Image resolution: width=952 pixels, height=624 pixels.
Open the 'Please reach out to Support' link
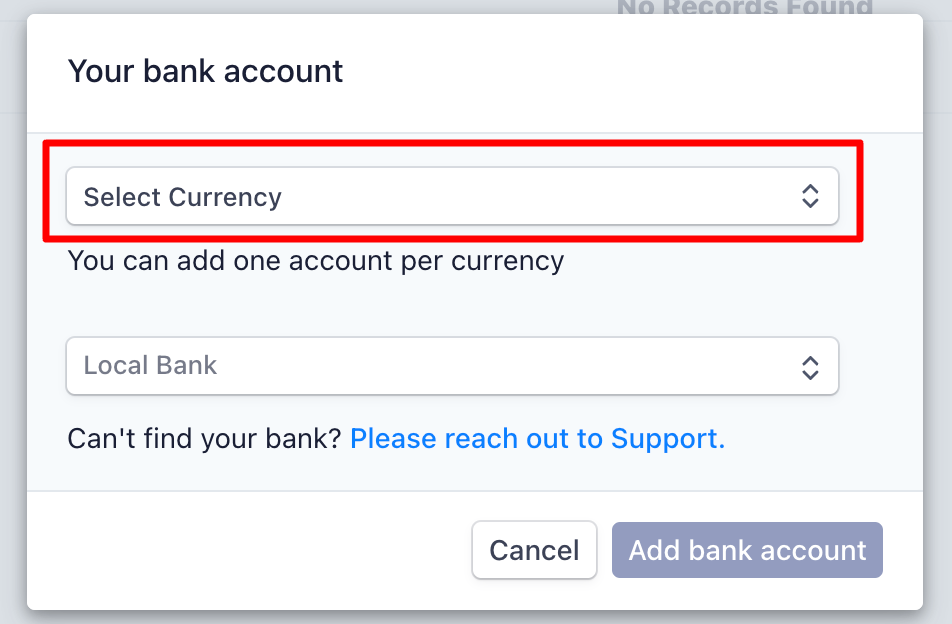(x=537, y=438)
